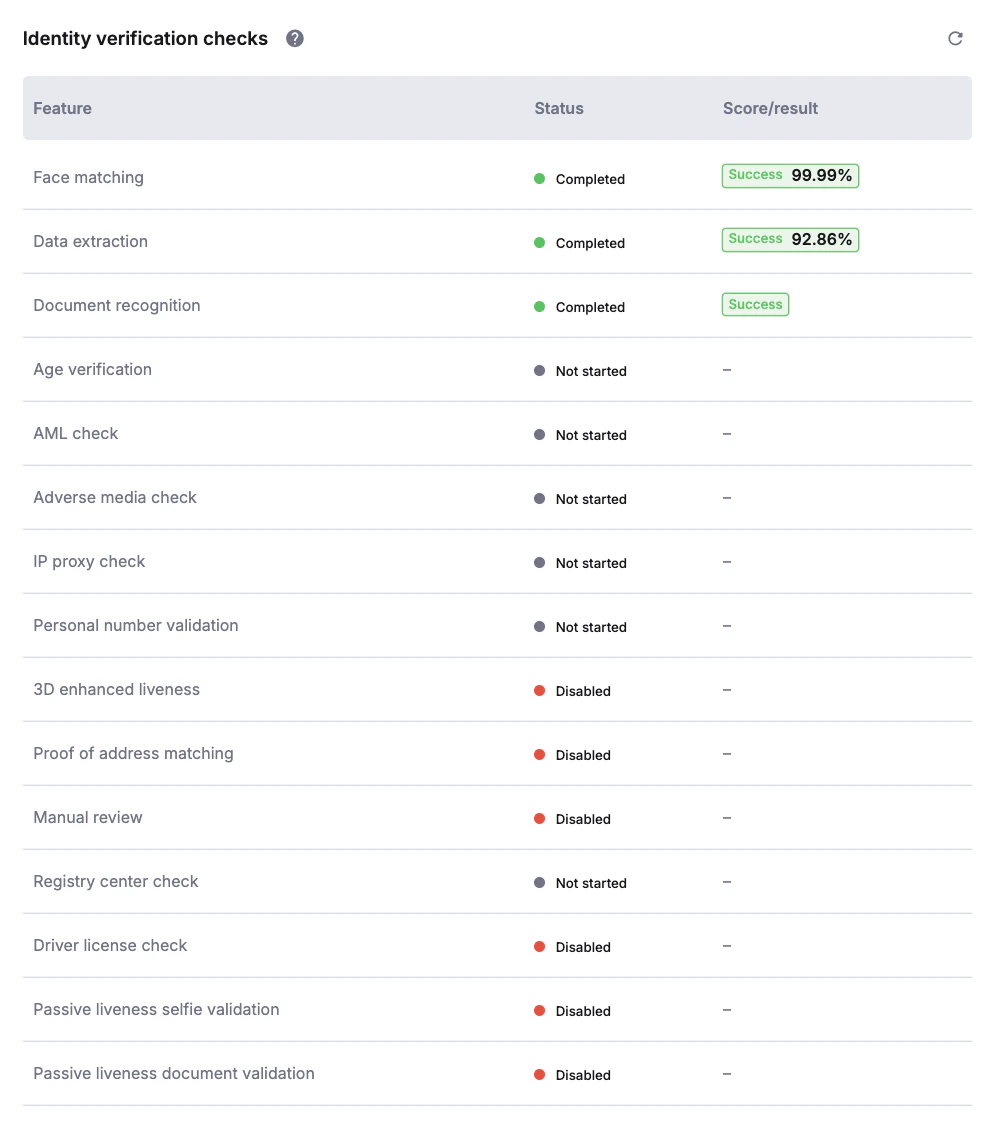Click the red dot for Driver license check

pos(539,947)
